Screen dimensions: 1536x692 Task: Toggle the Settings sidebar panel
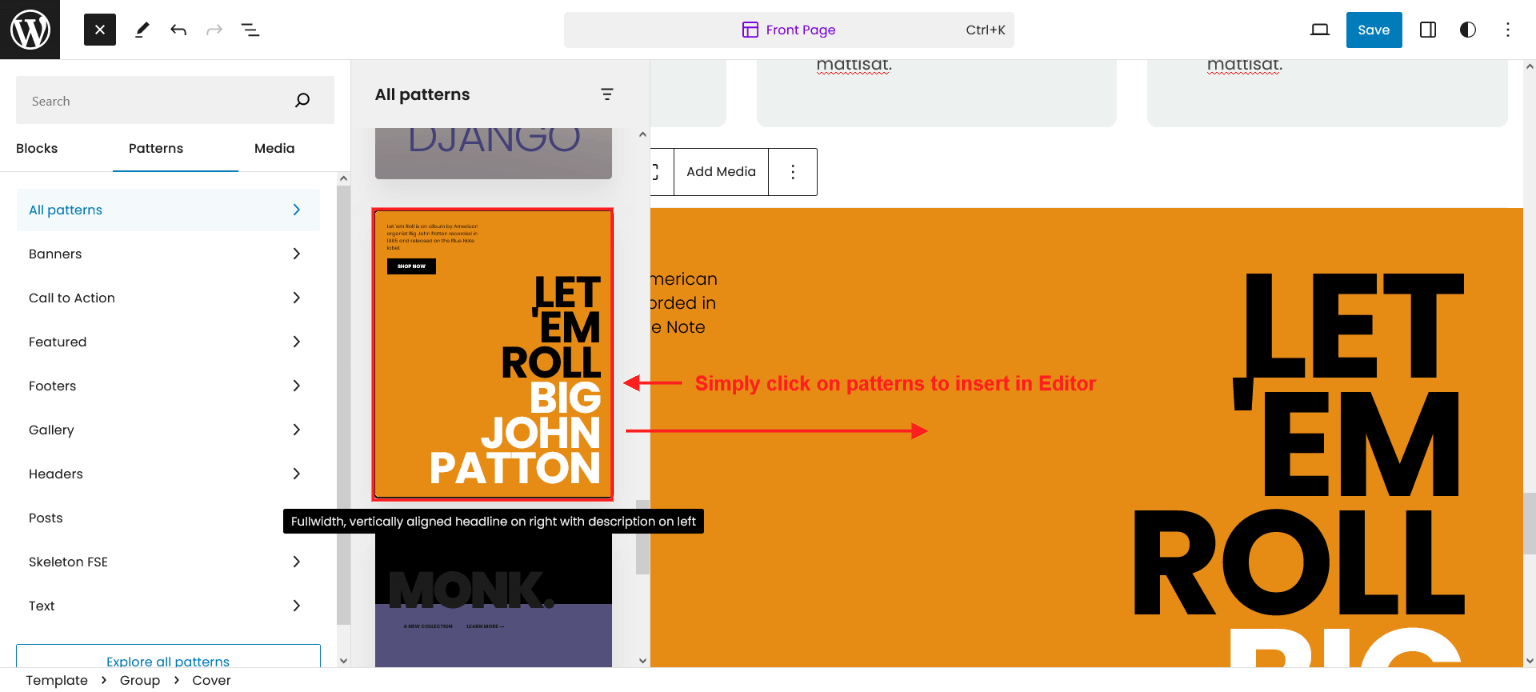pyautogui.click(x=1428, y=30)
